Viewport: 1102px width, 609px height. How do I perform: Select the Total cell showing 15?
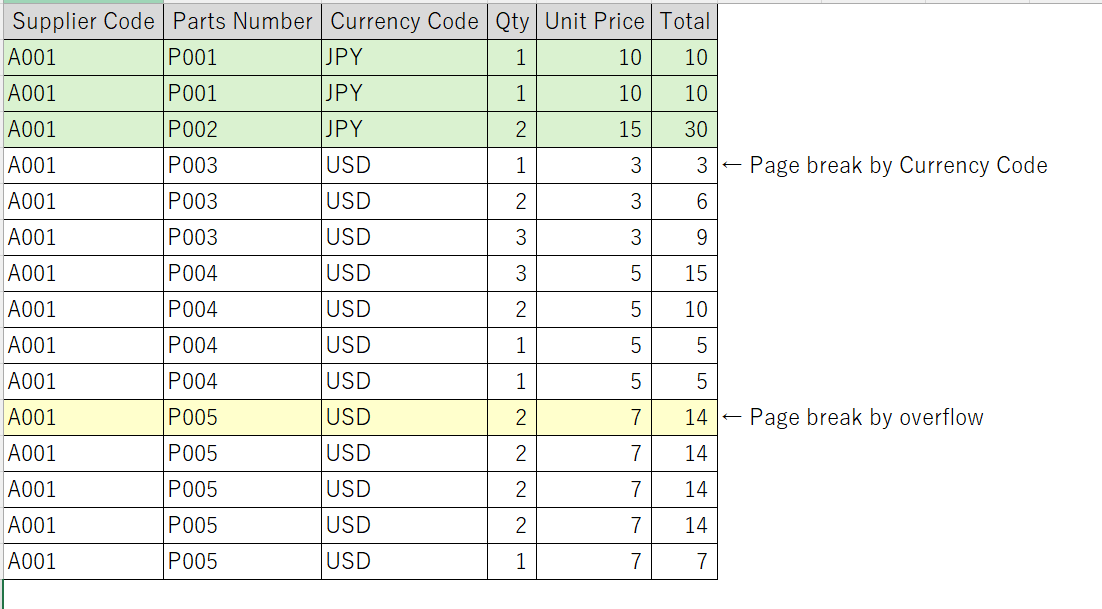coord(685,274)
